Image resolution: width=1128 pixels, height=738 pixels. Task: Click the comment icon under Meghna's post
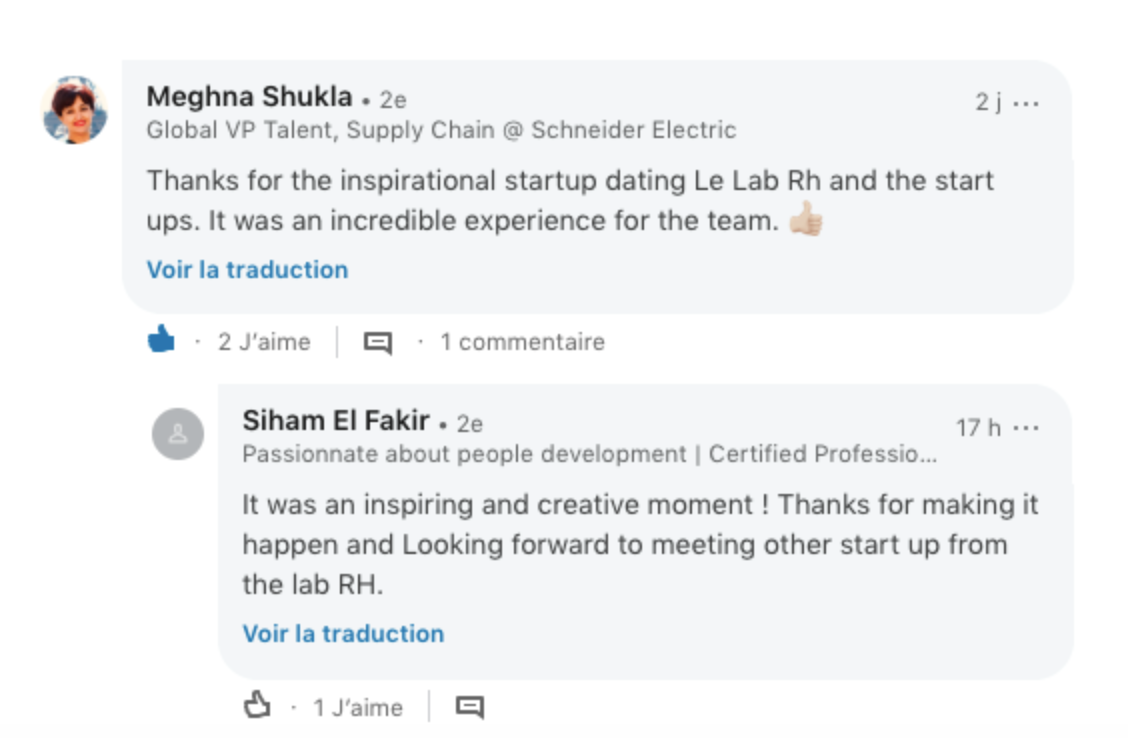pos(377,343)
